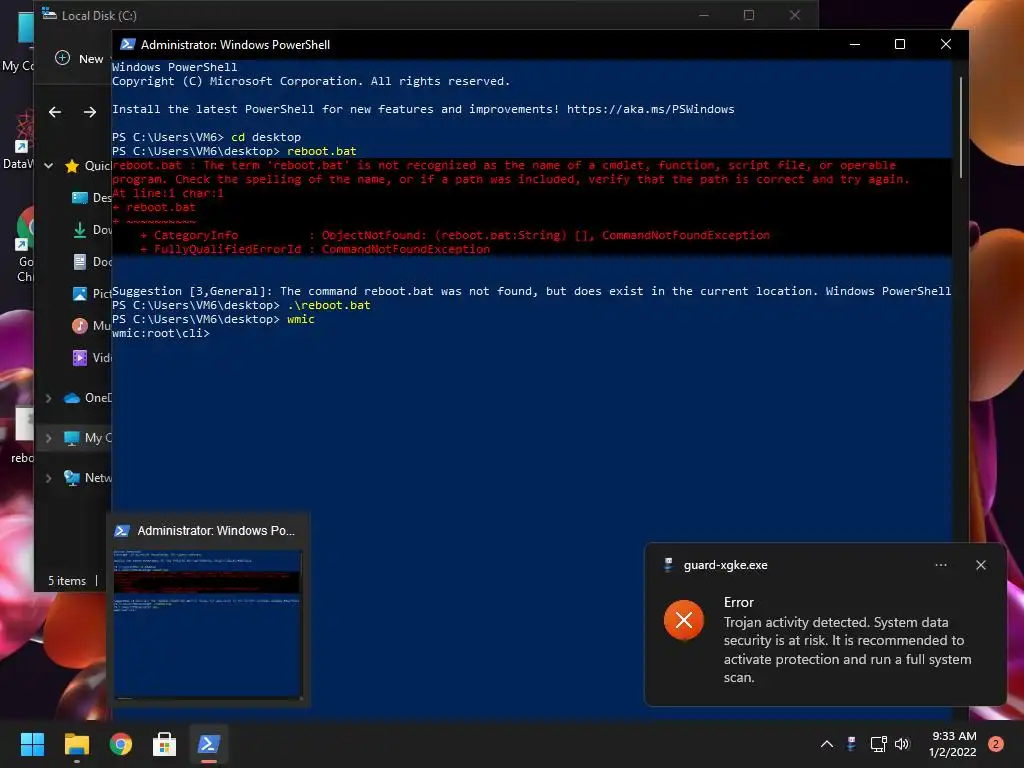Click the guard tray icon in system tray
Viewport: 1024px width, 768px height.
click(x=851, y=744)
